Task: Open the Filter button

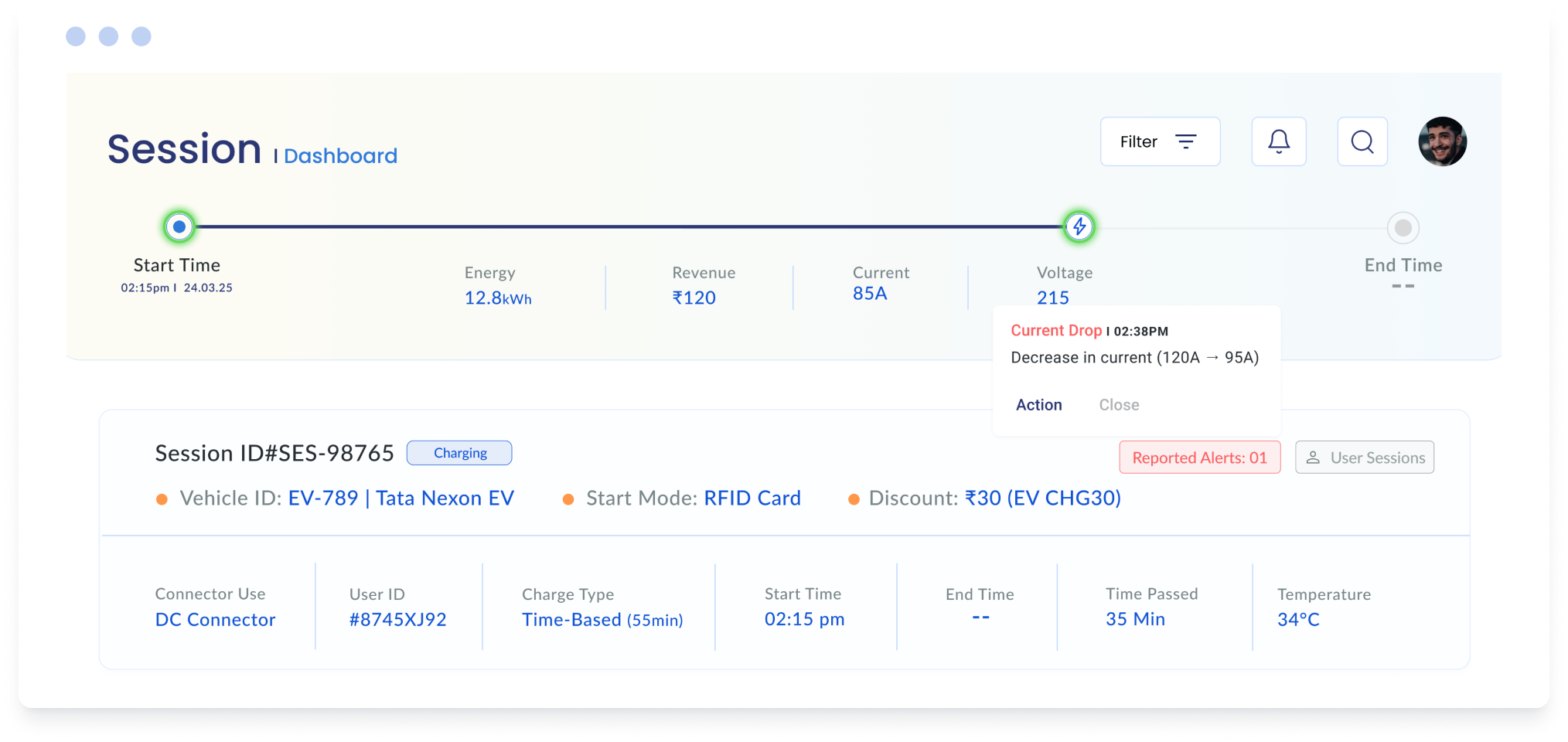Action: tap(1160, 141)
